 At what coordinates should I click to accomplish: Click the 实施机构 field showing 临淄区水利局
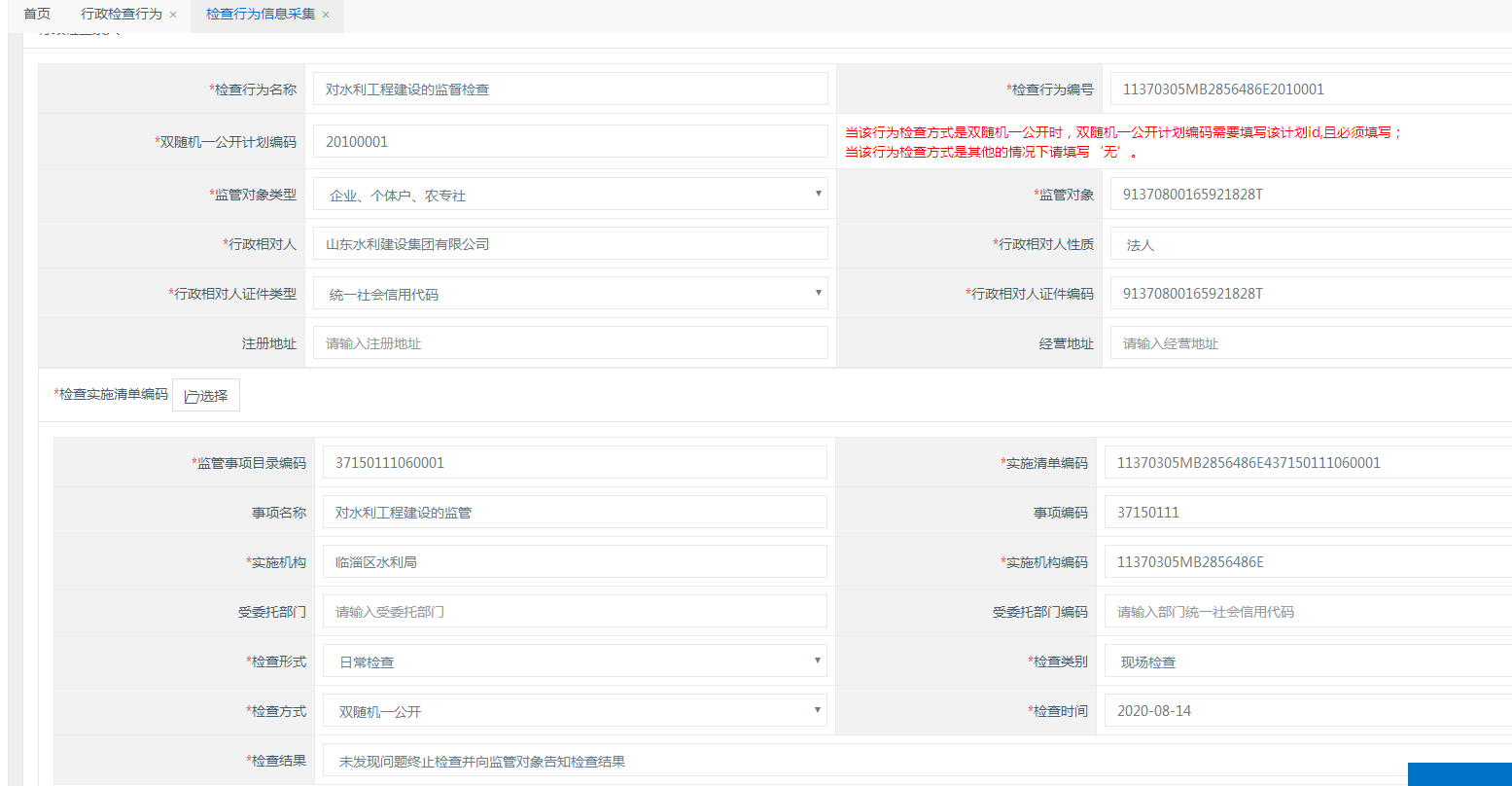click(575, 561)
